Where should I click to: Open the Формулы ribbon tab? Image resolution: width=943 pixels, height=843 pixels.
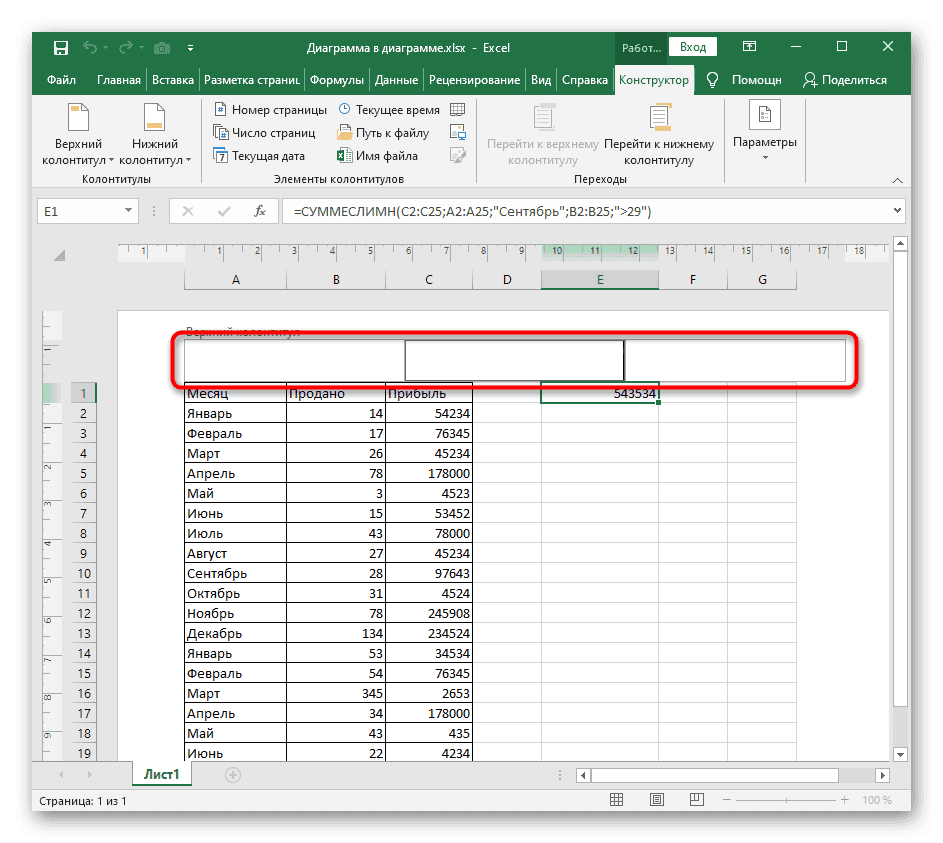336,80
